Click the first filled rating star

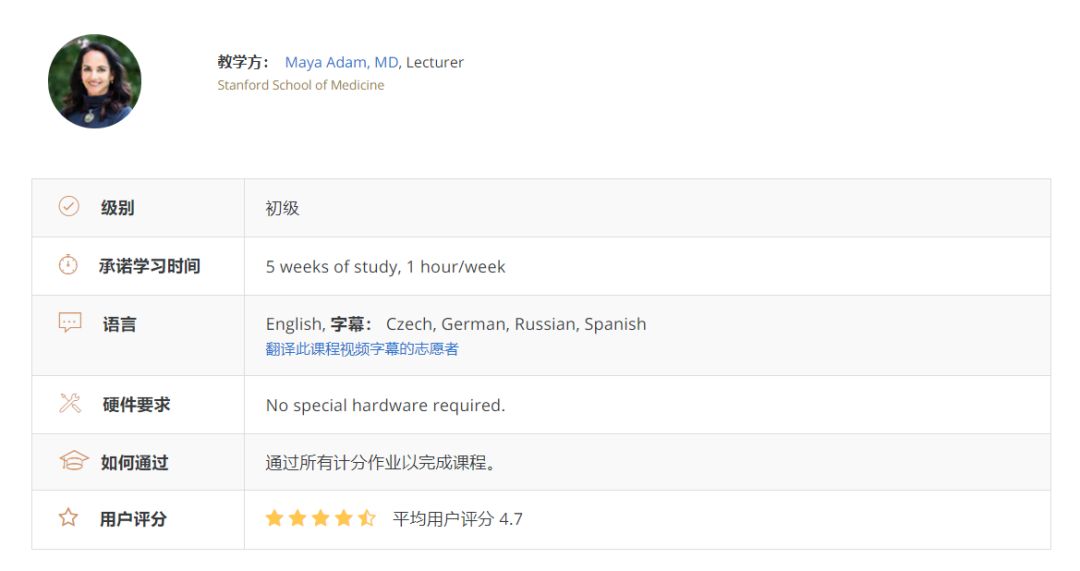(274, 518)
